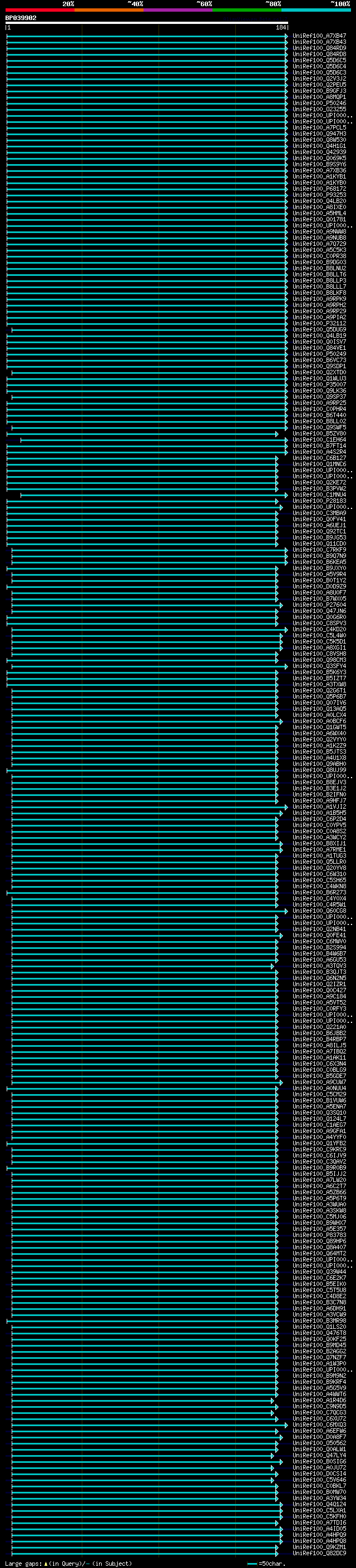The image size is (356, 1568).
Task: Click the red ~20% identity color bar
Action: click(x=39, y=11)
